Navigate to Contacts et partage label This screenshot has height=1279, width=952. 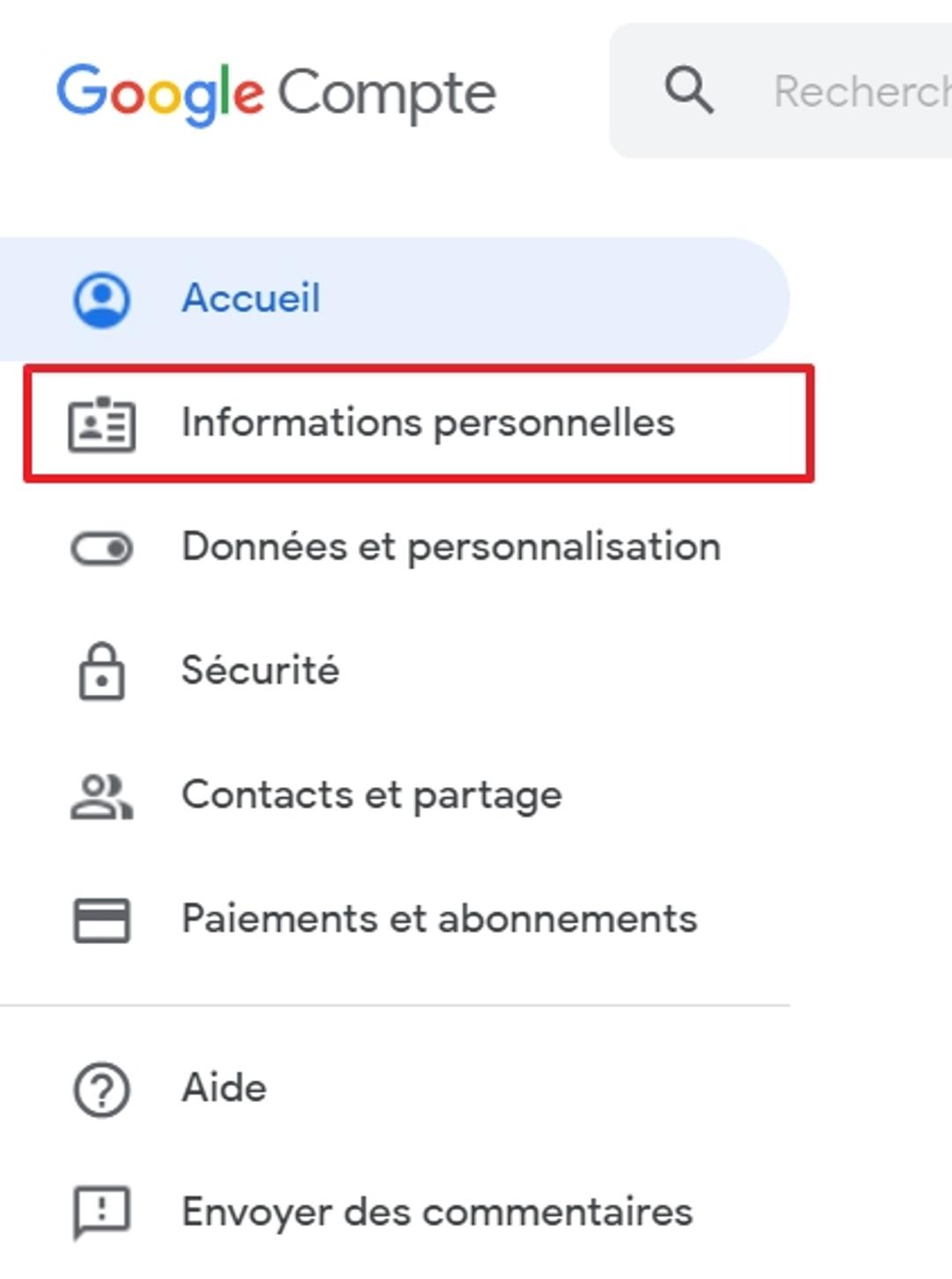pos(371,795)
